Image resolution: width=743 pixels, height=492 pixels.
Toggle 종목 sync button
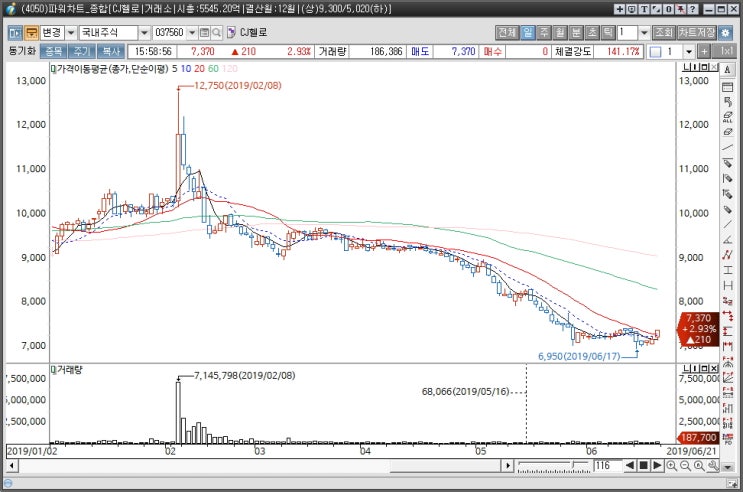(x=53, y=51)
